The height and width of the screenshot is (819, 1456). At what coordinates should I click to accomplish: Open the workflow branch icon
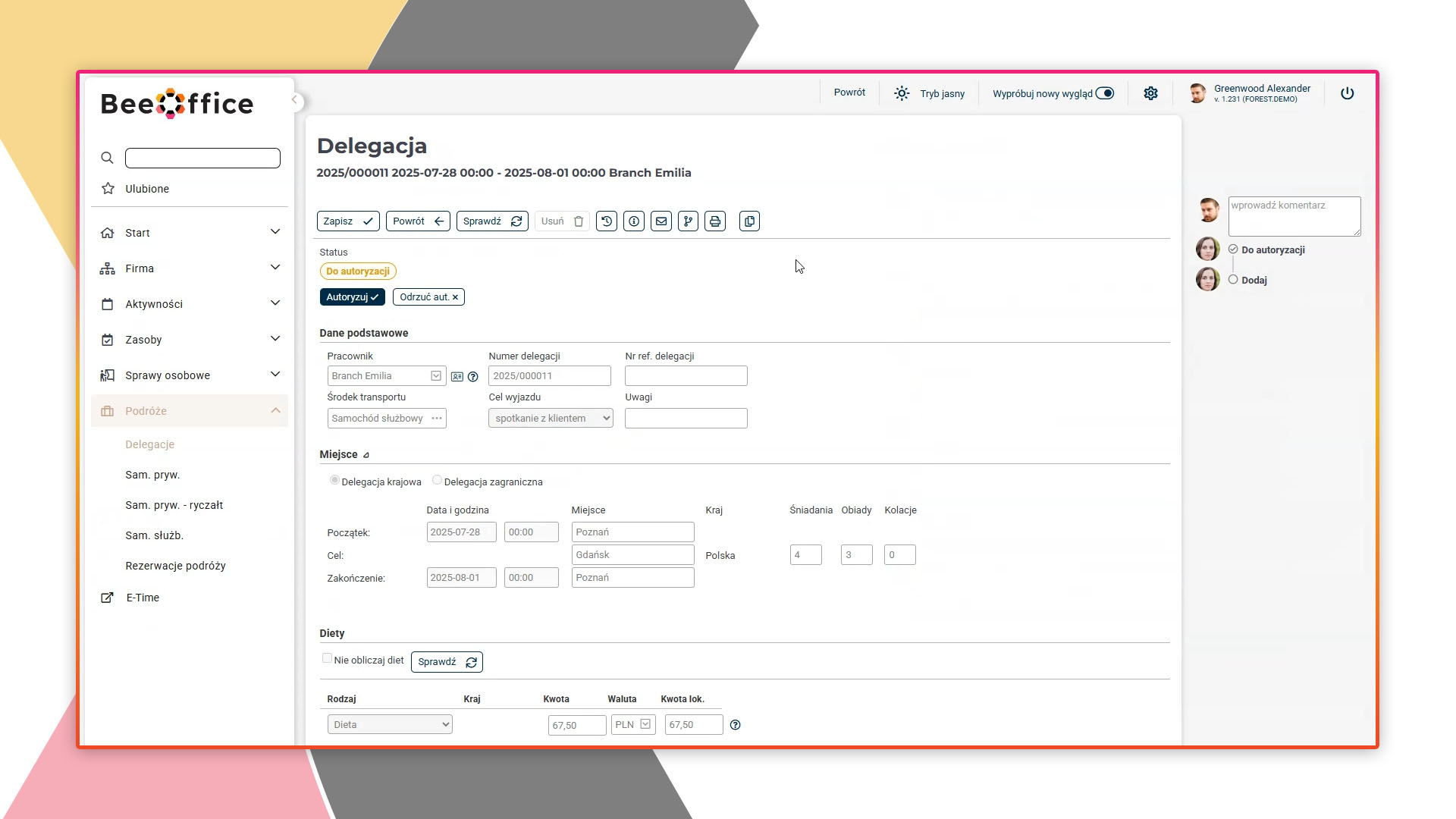click(x=688, y=221)
